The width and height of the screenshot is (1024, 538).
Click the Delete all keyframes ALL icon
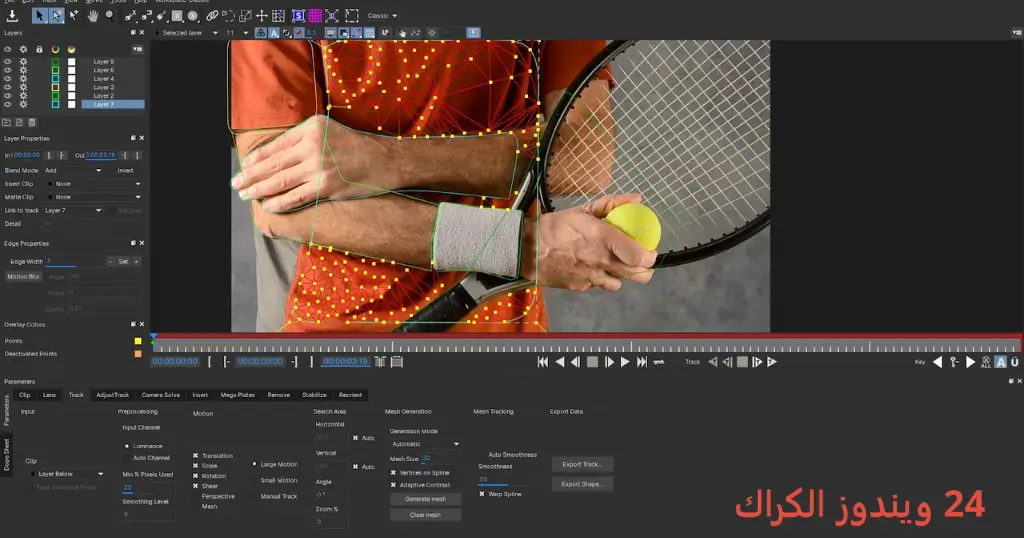(x=986, y=362)
